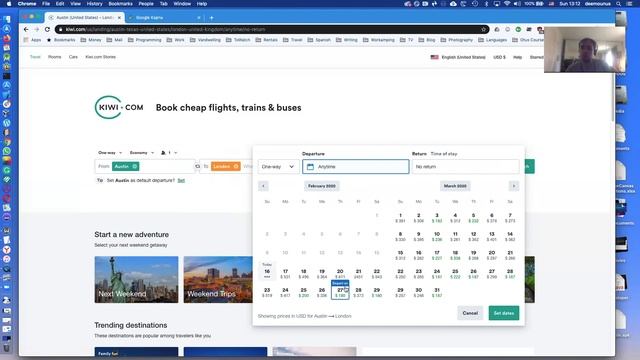Click Time Machine icon in menu bar

475,4
